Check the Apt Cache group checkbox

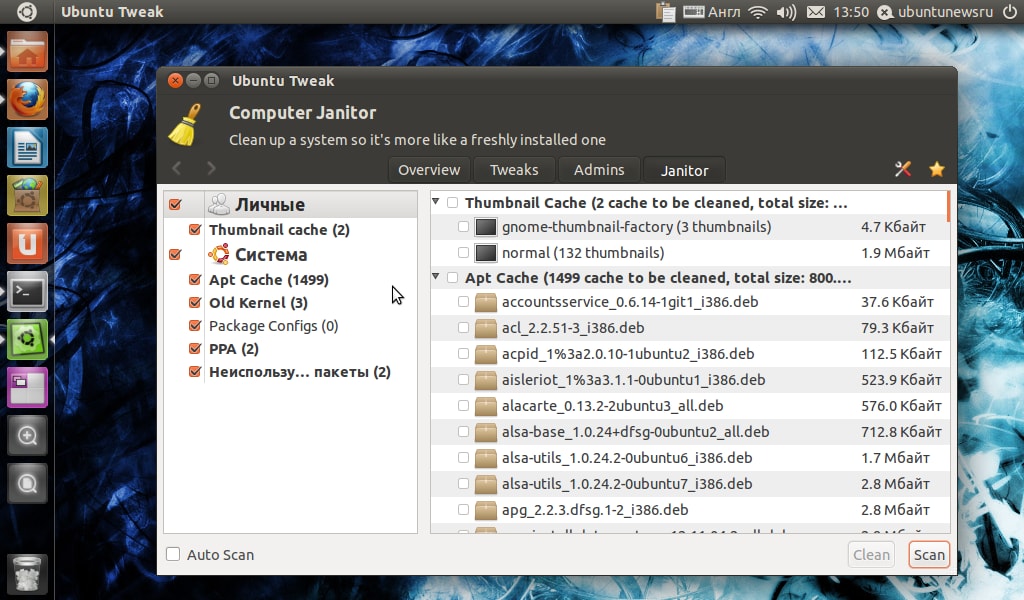coord(453,277)
